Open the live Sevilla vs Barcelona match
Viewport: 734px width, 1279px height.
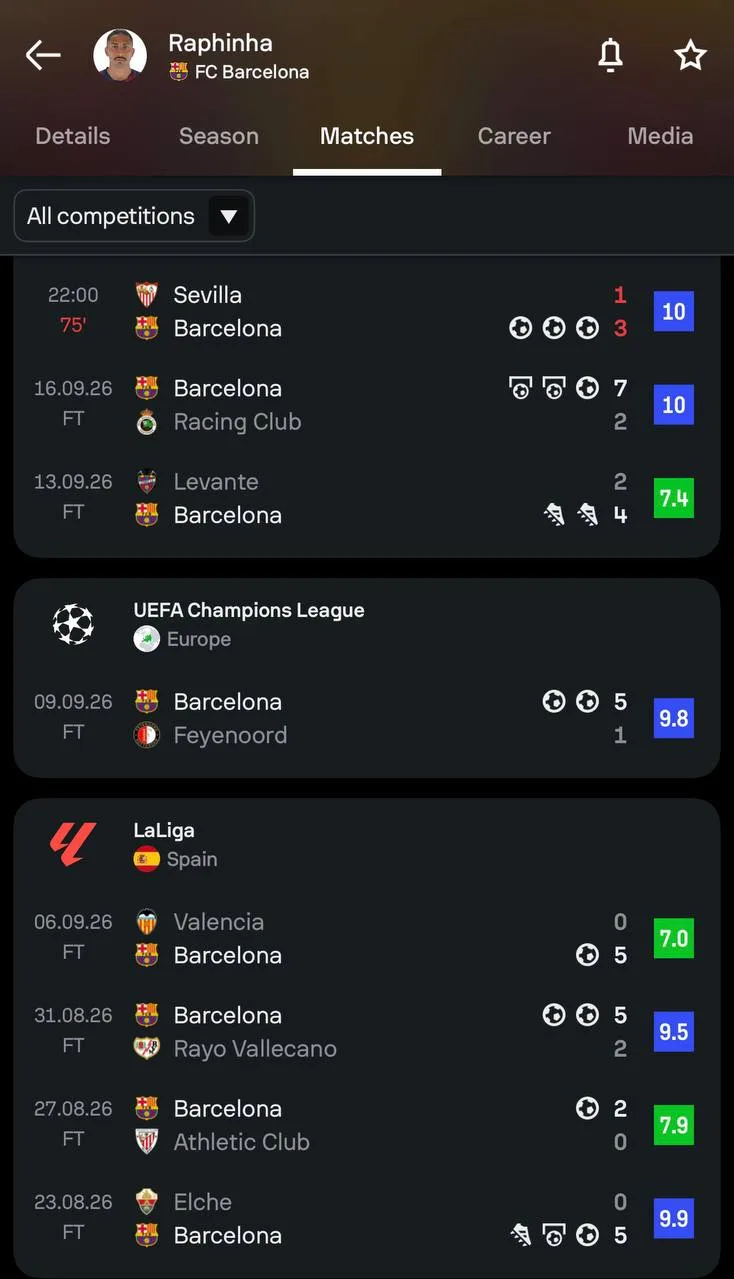[x=367, y=311]
